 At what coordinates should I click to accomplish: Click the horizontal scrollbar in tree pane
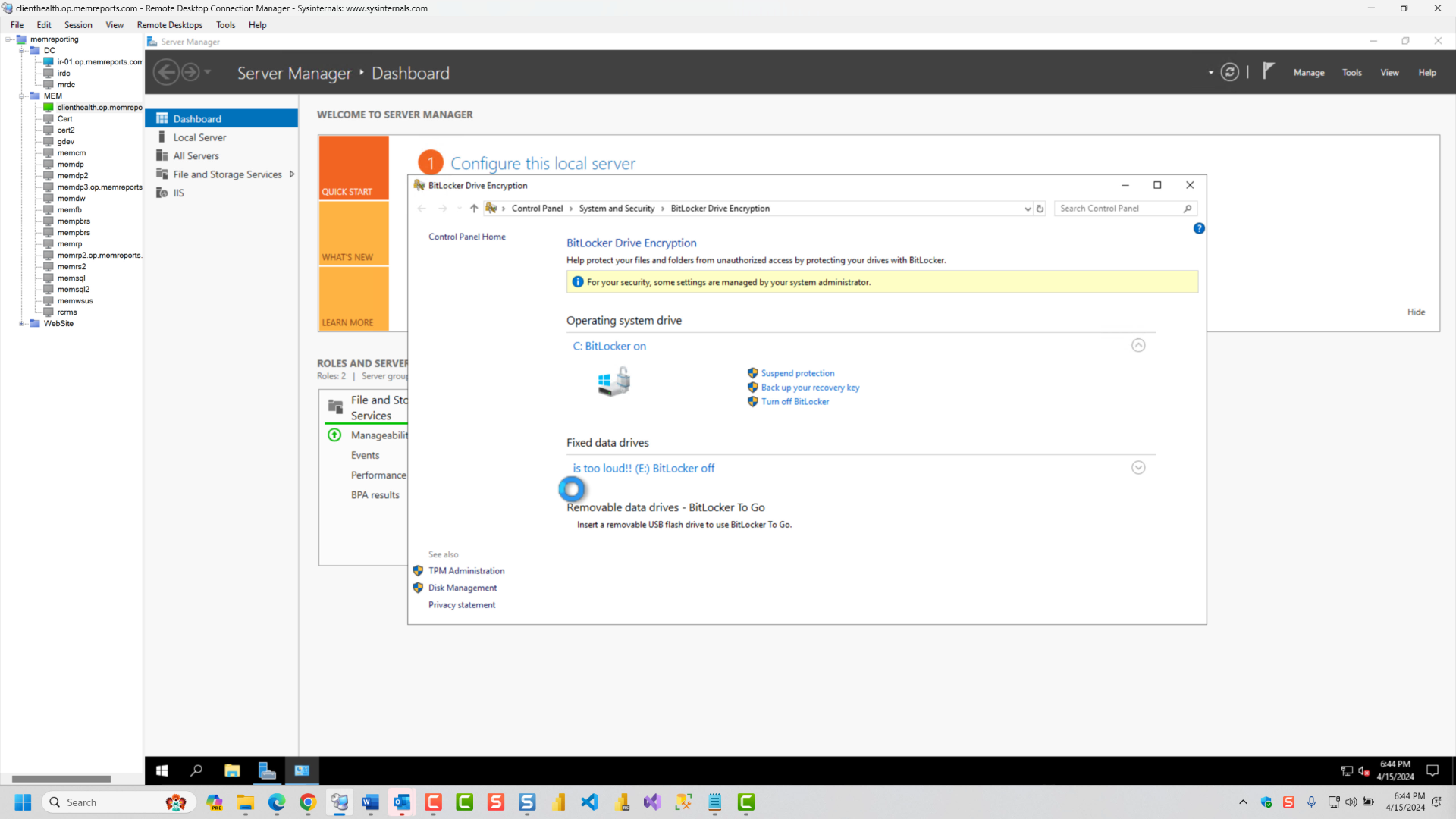coord(61,779)
